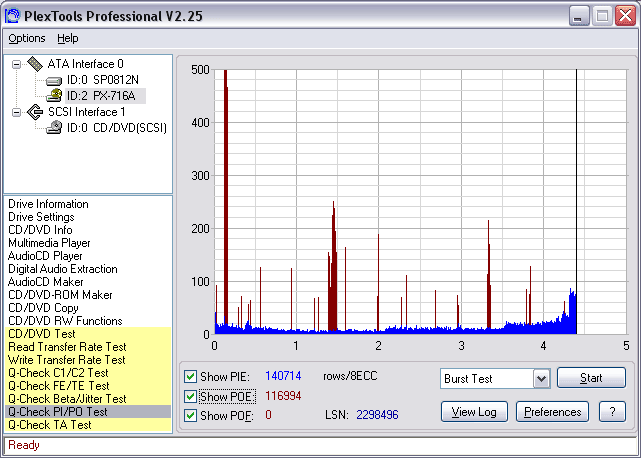Click the PlexTools app icon in title bar
The image size is (641, 458).
coord(12,16)
